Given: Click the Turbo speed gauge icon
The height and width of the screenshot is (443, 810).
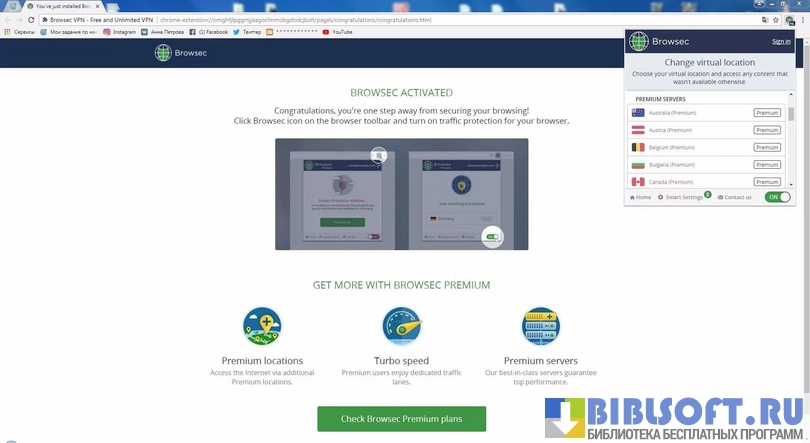Looking at the screenshot, I should tap(401, 326).
